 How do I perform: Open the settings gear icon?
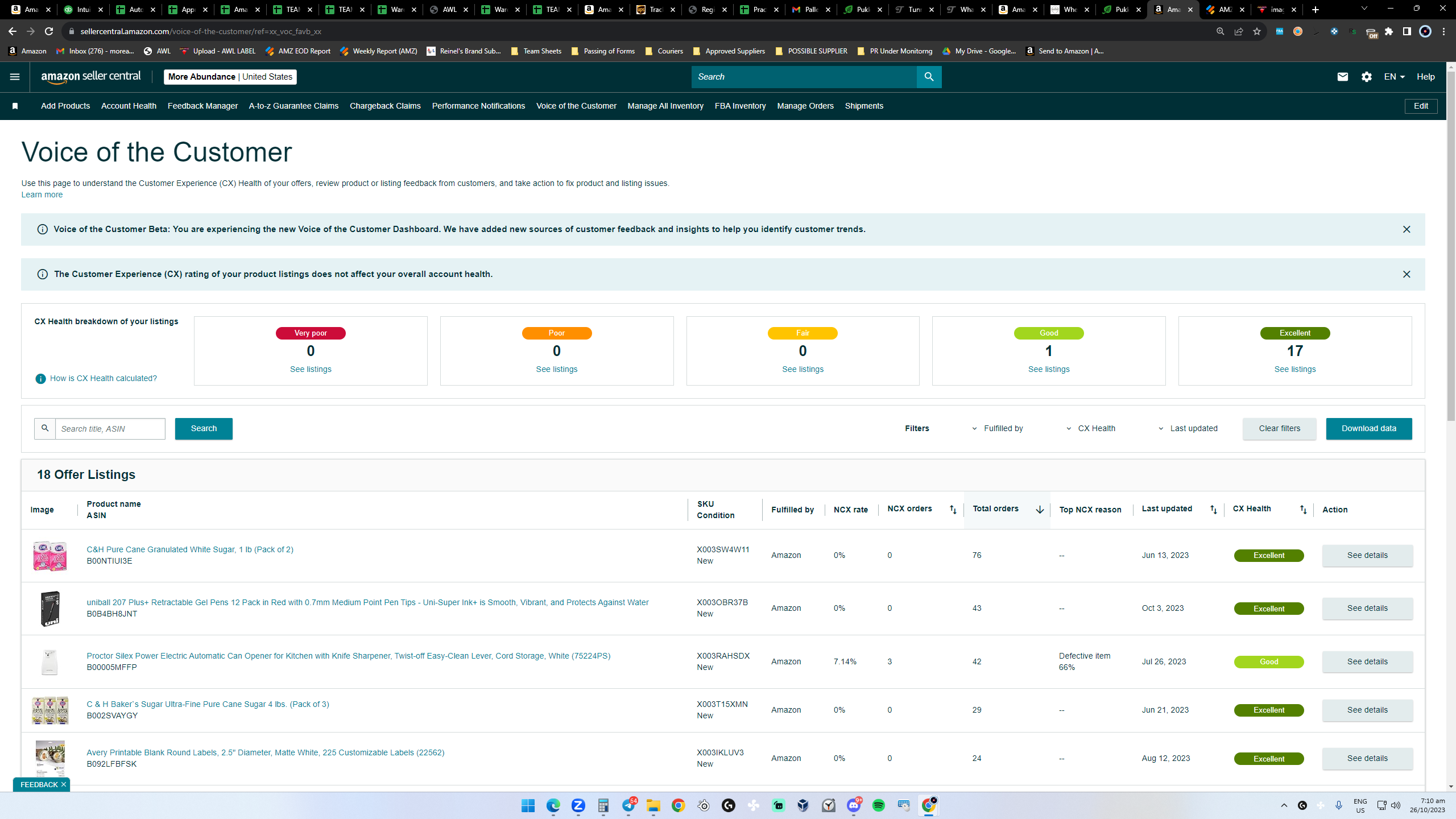tap(1367, 77)
